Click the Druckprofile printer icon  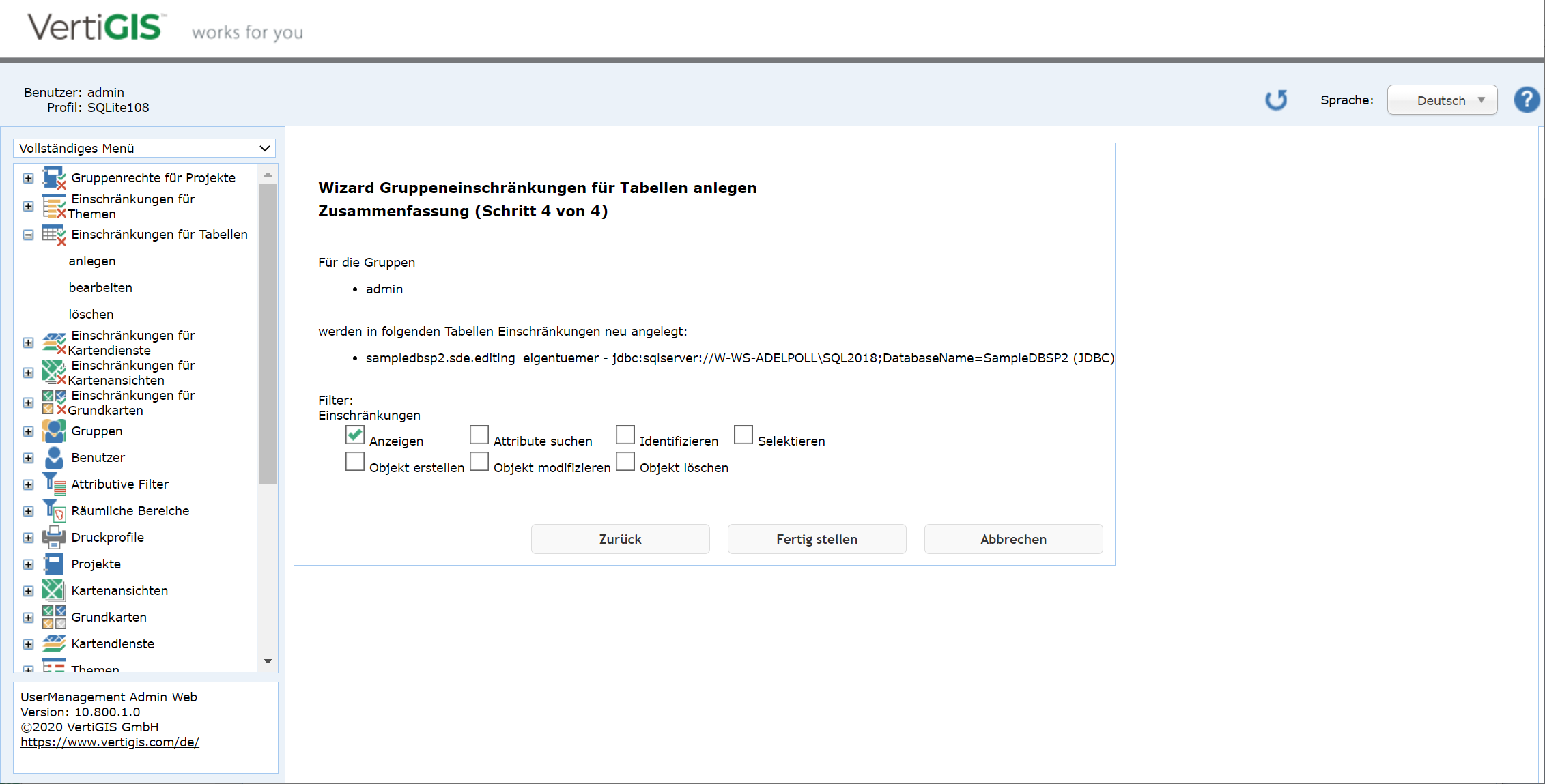(54, 538)
